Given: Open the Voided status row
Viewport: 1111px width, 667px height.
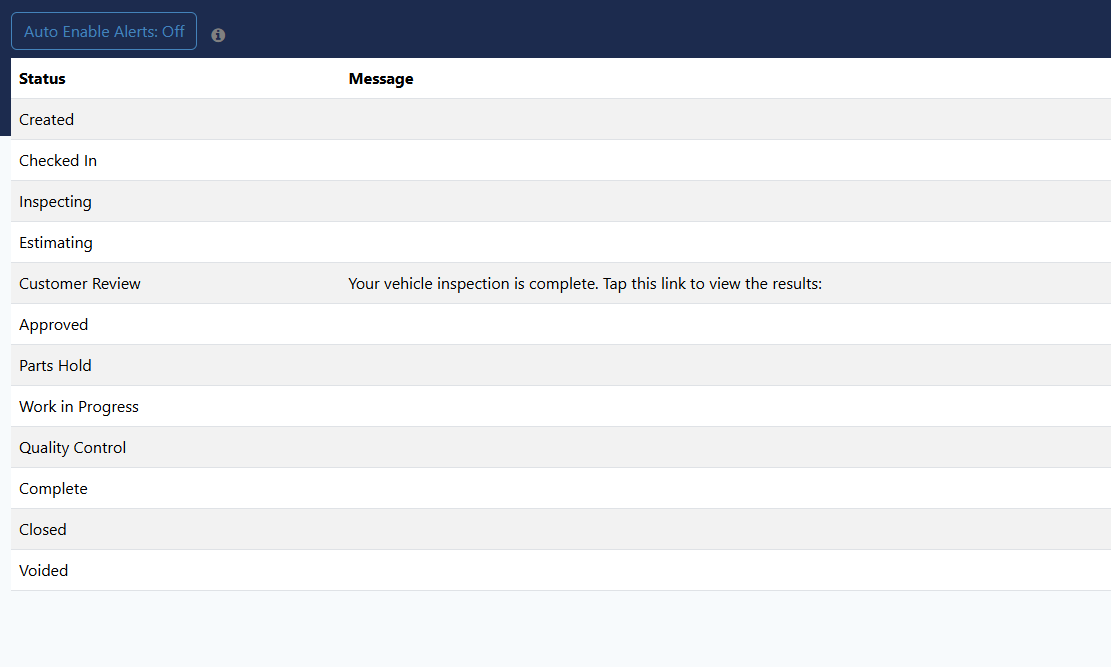Looking at the screenshot, I should [x=561, y=571].
